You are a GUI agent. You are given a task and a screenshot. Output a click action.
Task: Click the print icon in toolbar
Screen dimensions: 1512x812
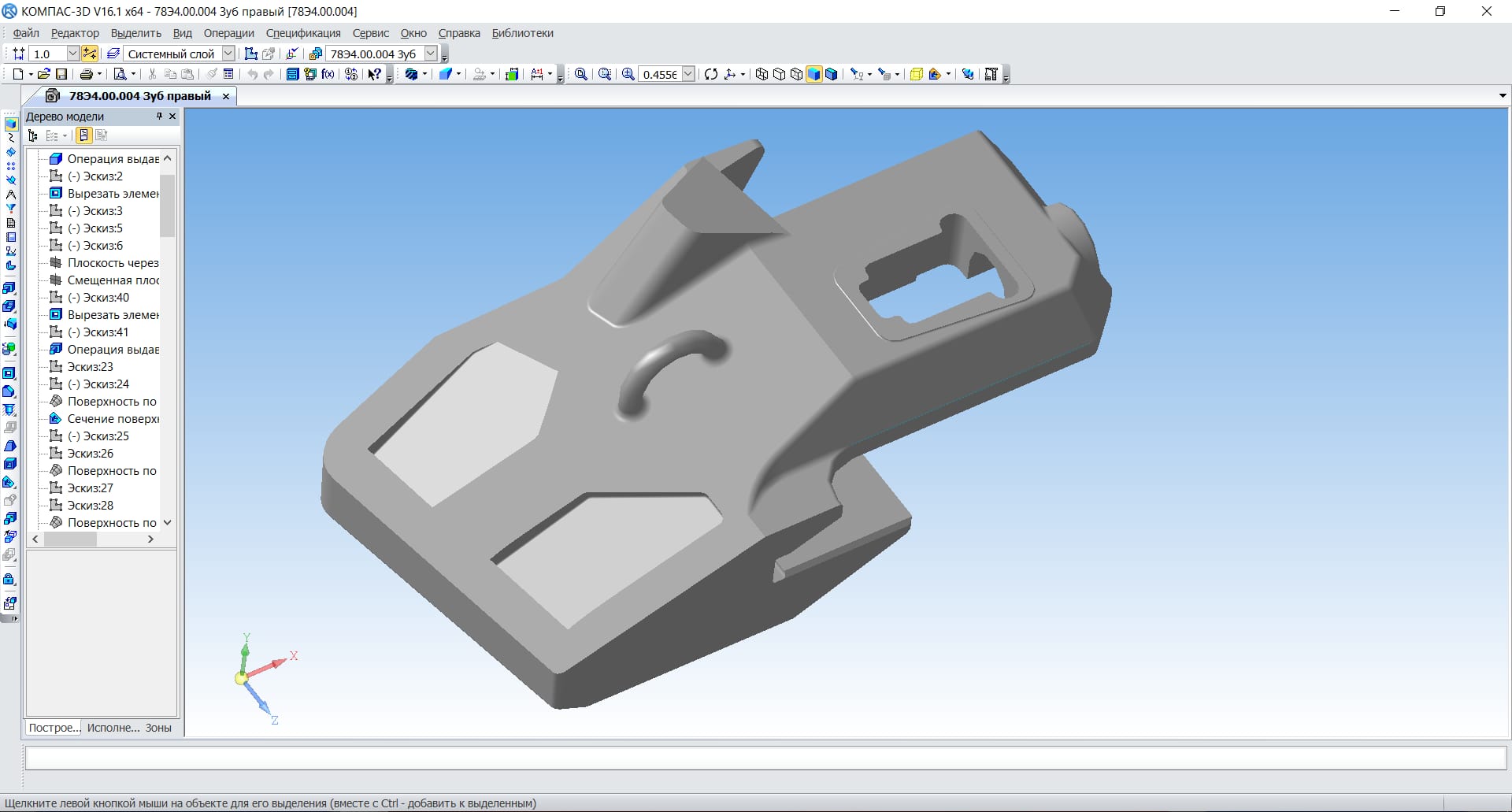[x=86, y=74]
